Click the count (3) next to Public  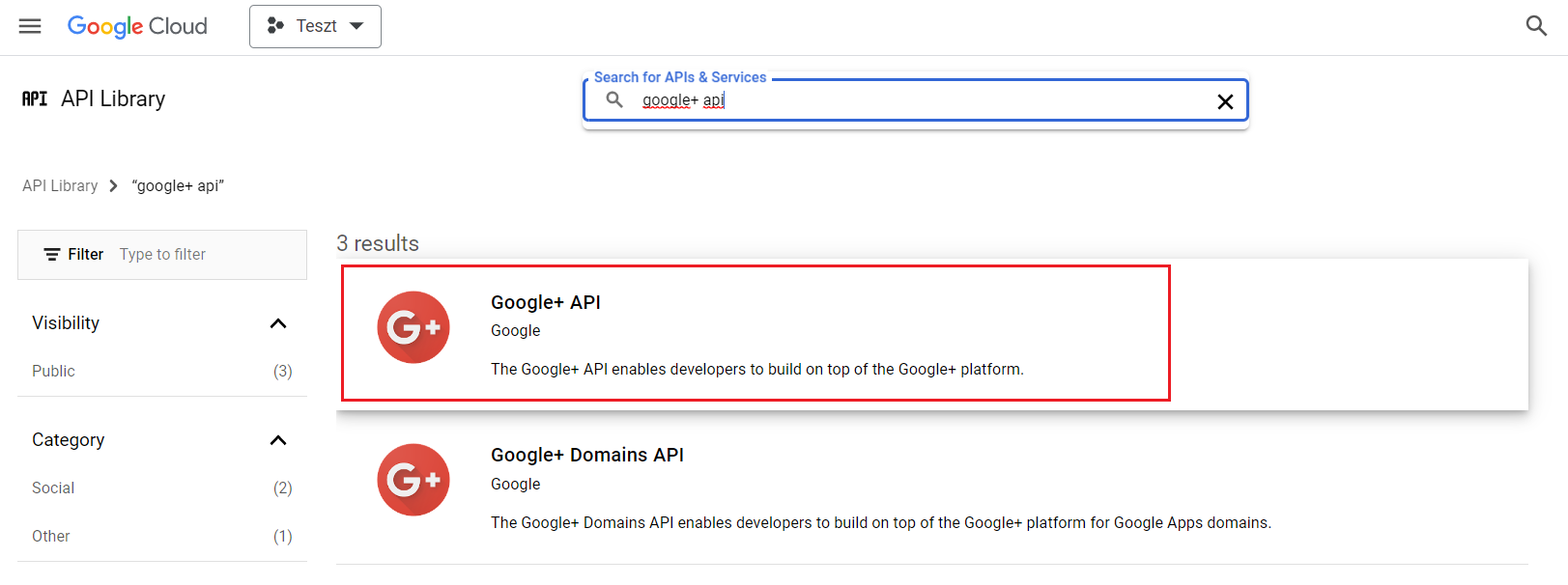click(x=282, y=371)
